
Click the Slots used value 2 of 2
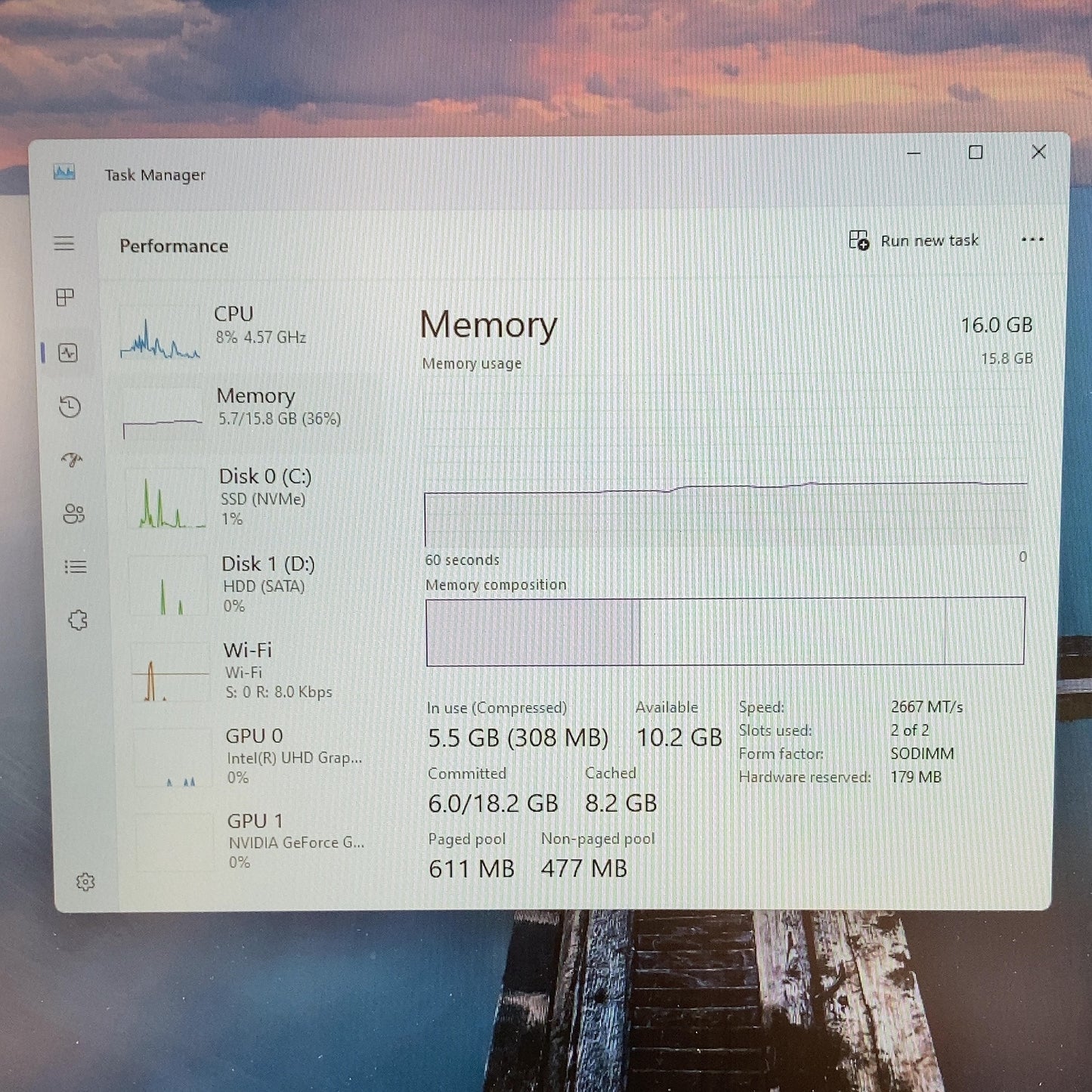tap(909, 730)
